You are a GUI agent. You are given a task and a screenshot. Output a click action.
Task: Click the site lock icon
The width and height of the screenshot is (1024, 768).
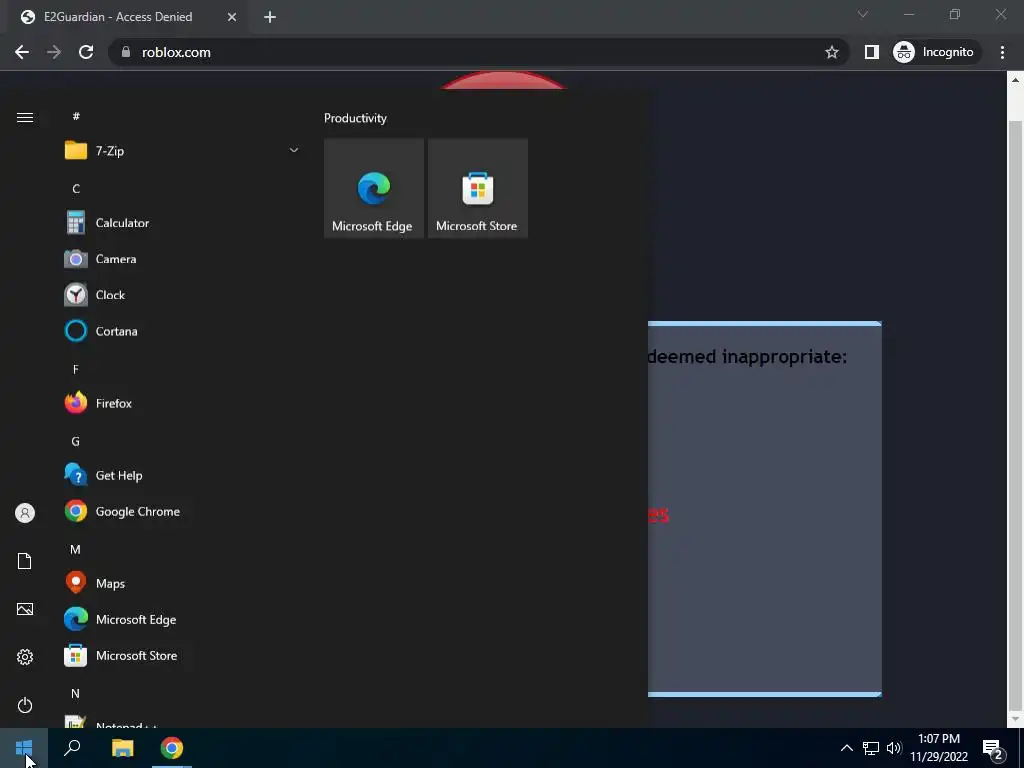(126, 52)
